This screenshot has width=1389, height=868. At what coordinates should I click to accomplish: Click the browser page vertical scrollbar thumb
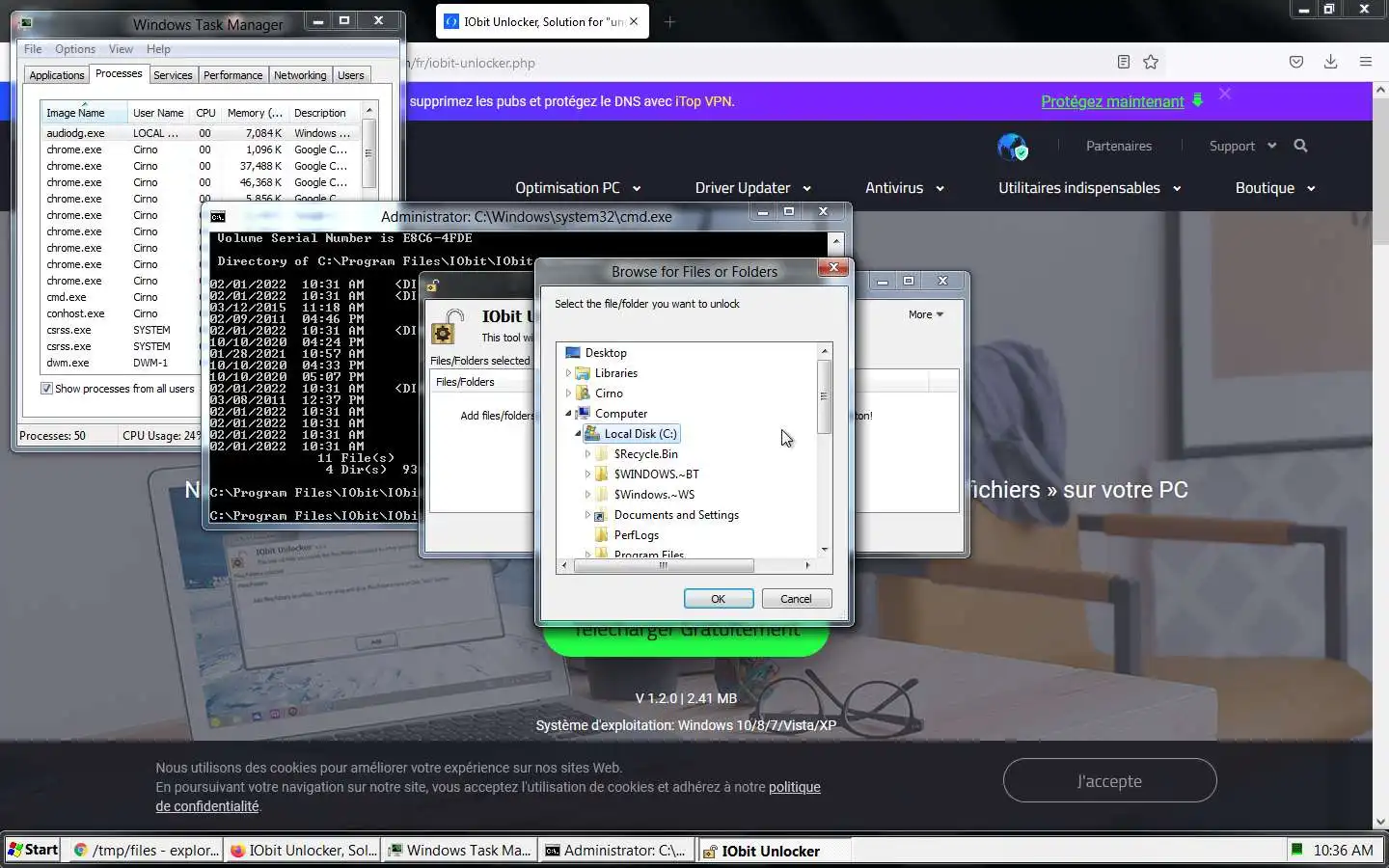pyautogui.click(x=1380, y=170)
